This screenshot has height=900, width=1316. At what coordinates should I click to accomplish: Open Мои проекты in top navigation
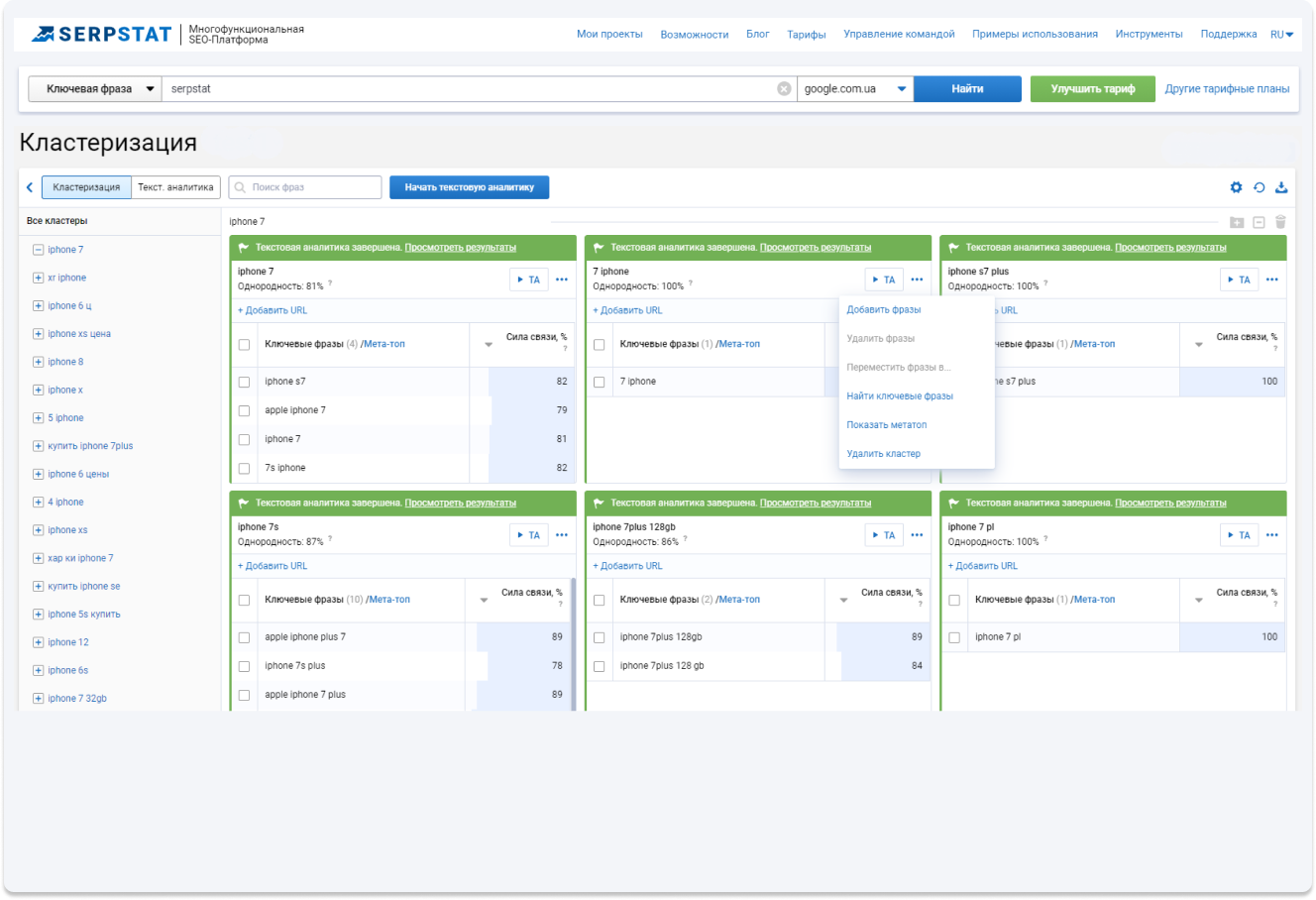point(609,35)
